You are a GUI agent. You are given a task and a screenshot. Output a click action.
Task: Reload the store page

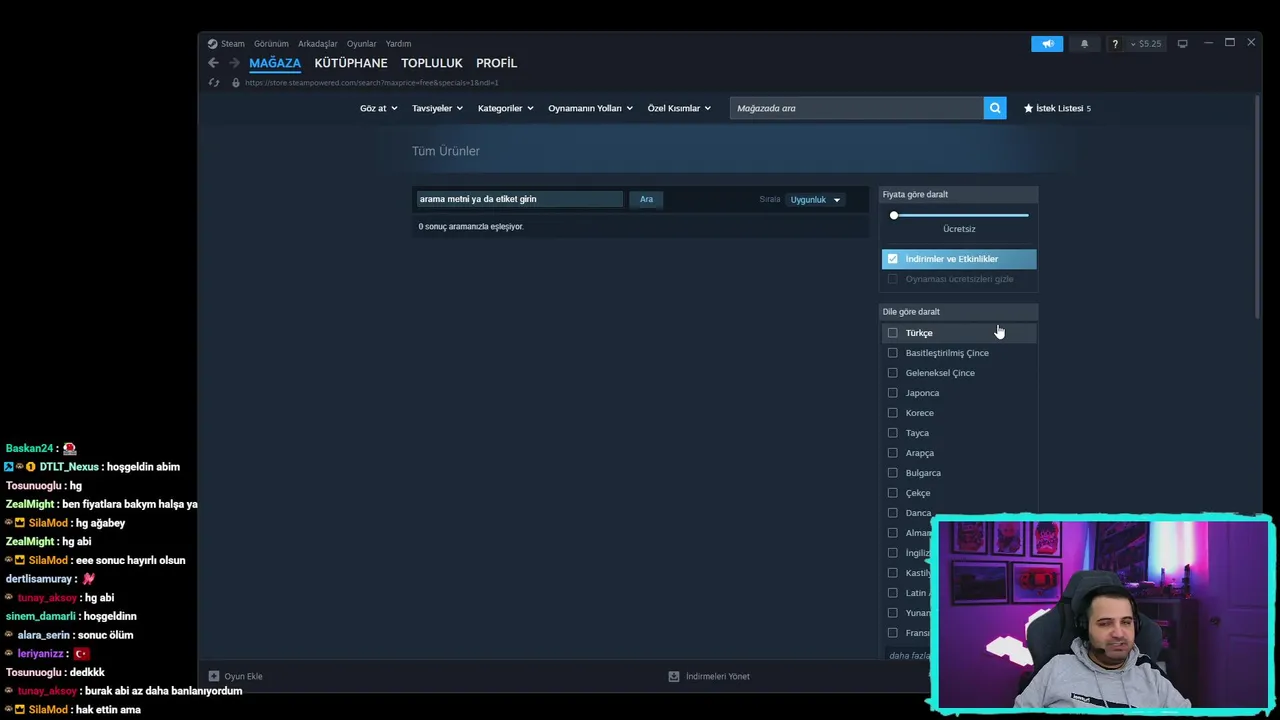click(214, 83)
